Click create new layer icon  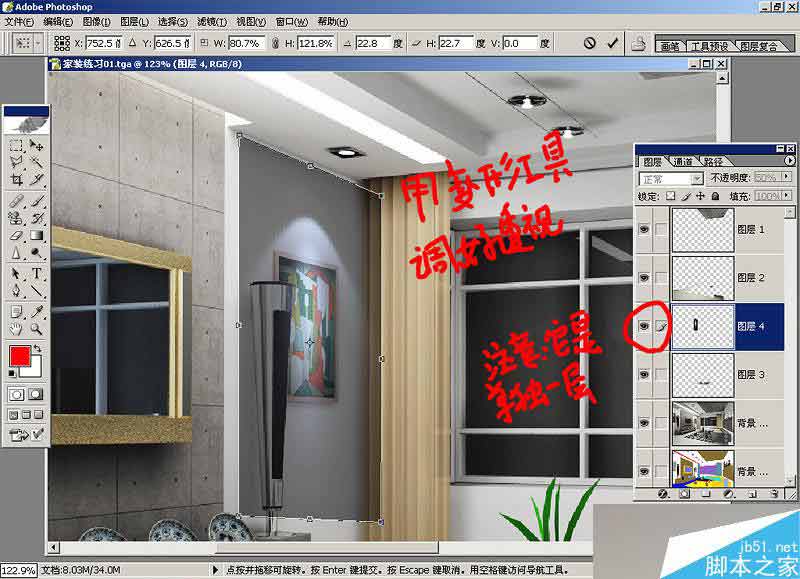[x=752, y=494]
